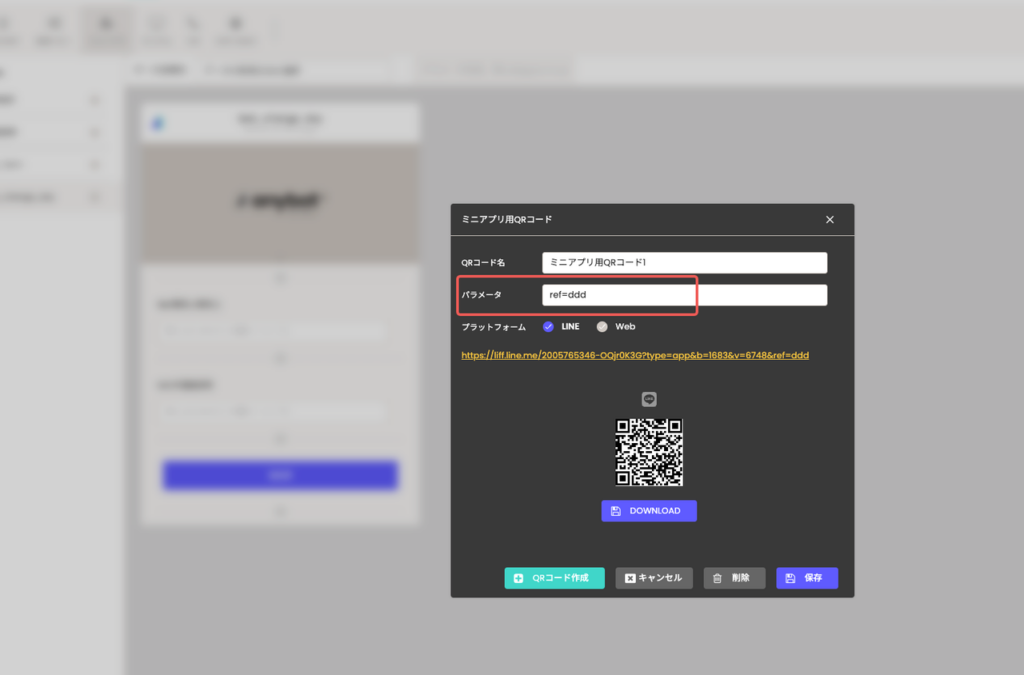Choose the Web platform radio button

(x=602, y=326)
